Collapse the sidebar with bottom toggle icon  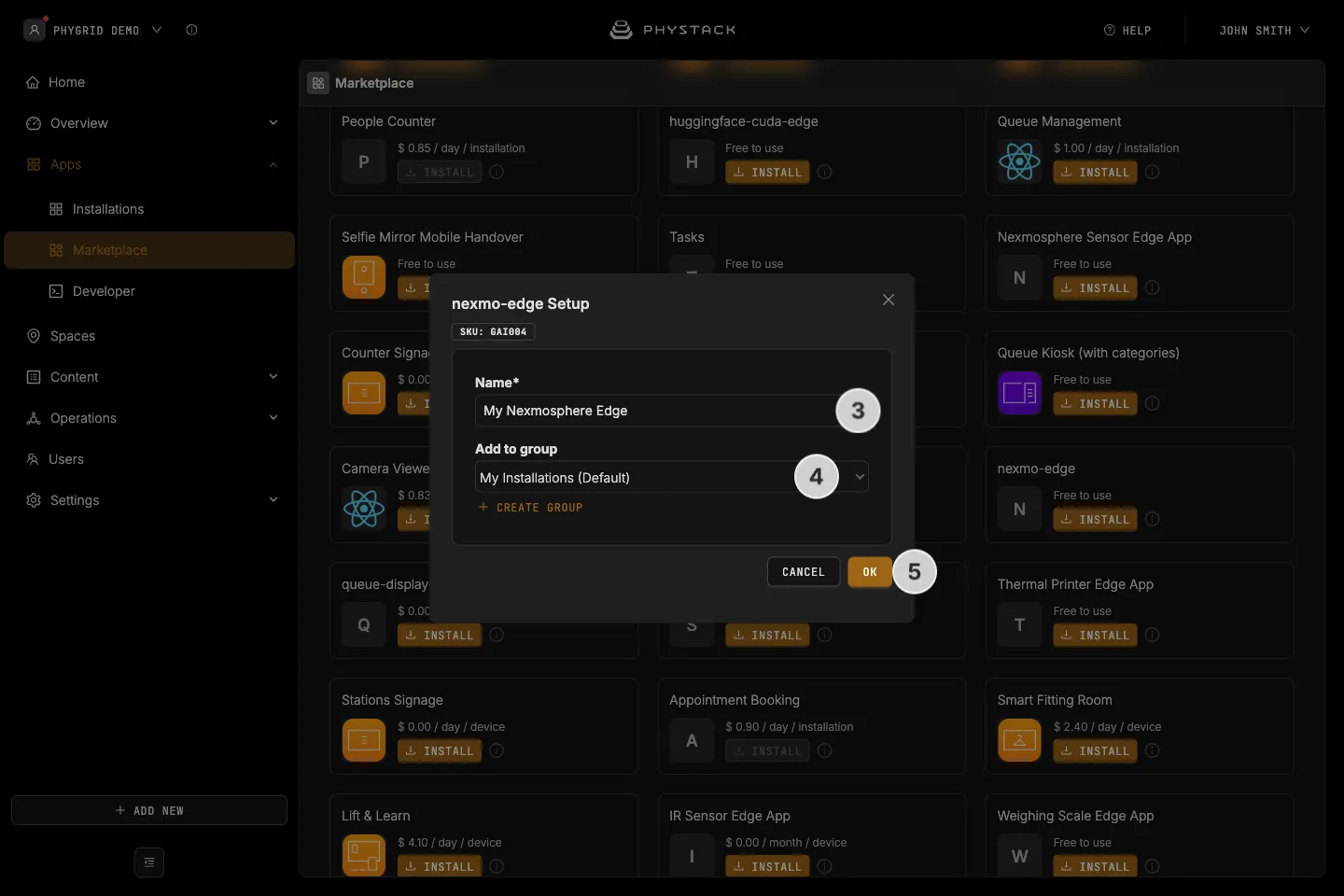click(x=149, y=862)
